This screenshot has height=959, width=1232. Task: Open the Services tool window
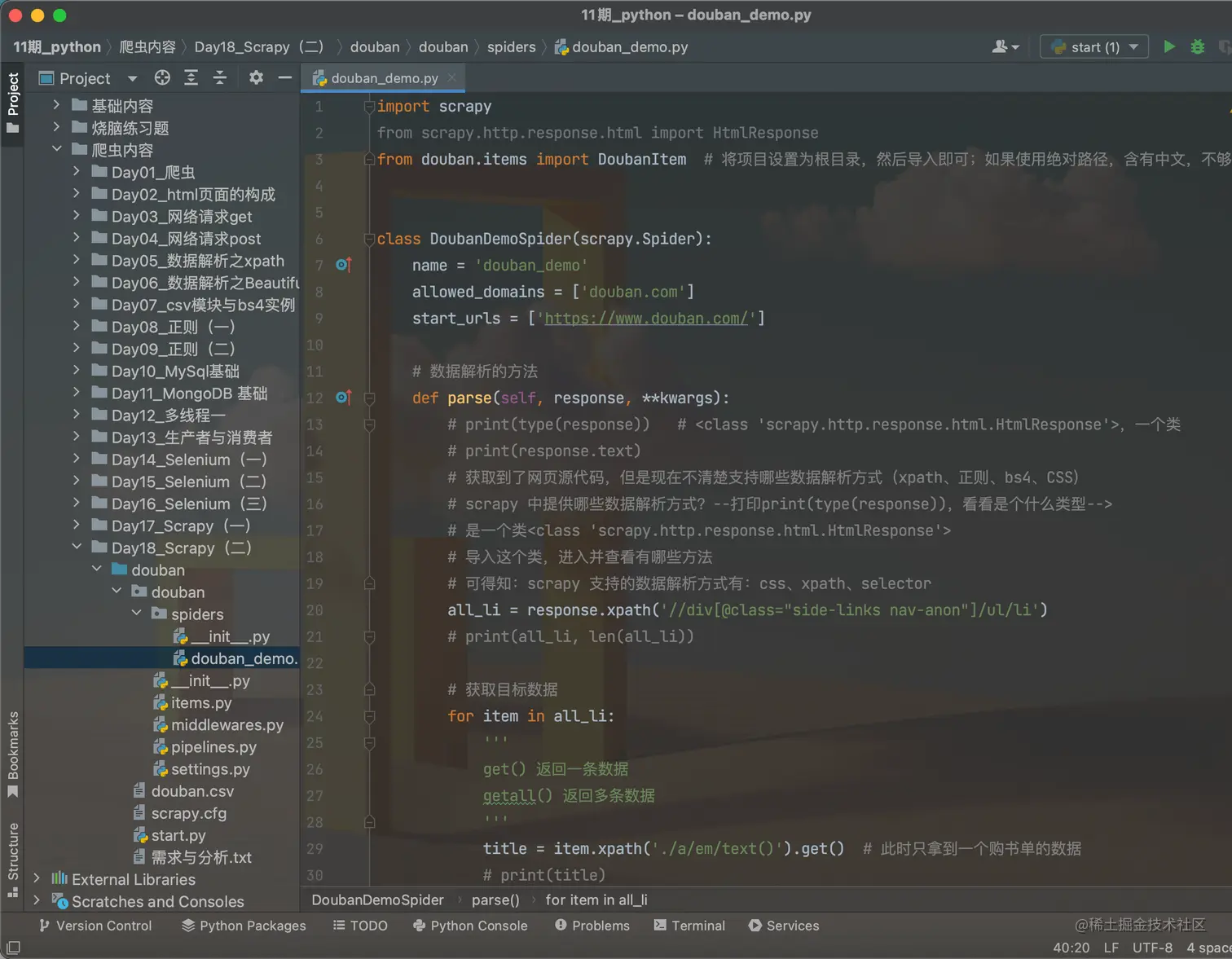click(784, 926)
